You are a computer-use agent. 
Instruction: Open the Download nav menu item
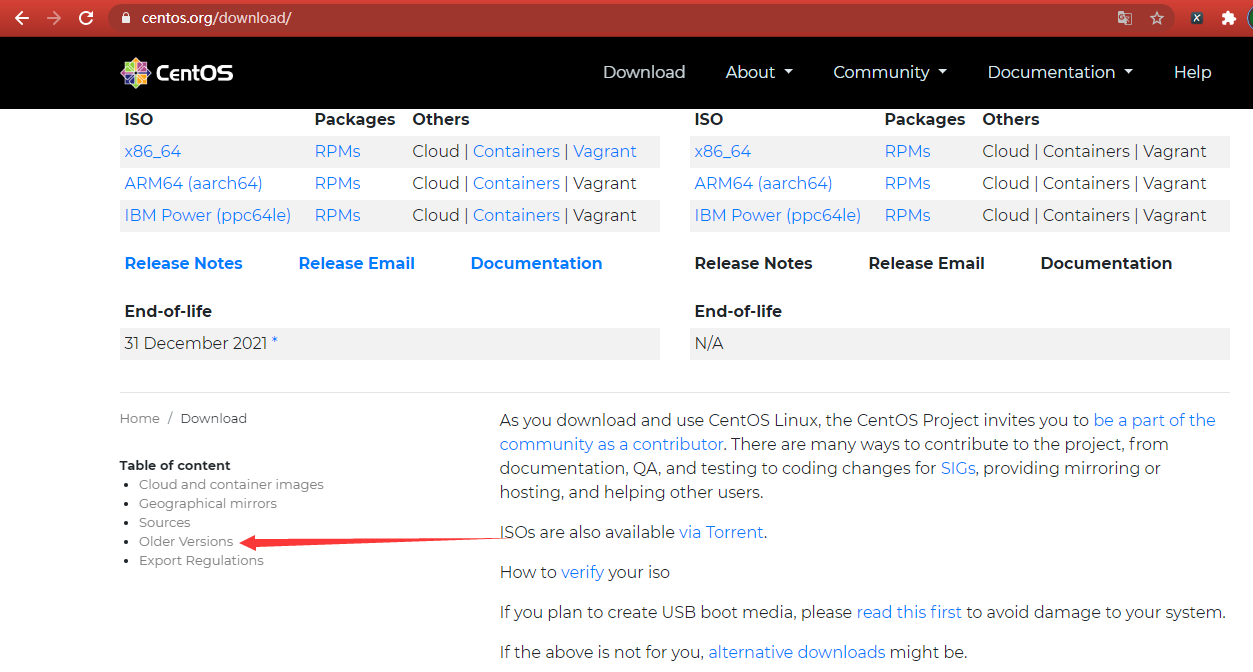[644, 72]
